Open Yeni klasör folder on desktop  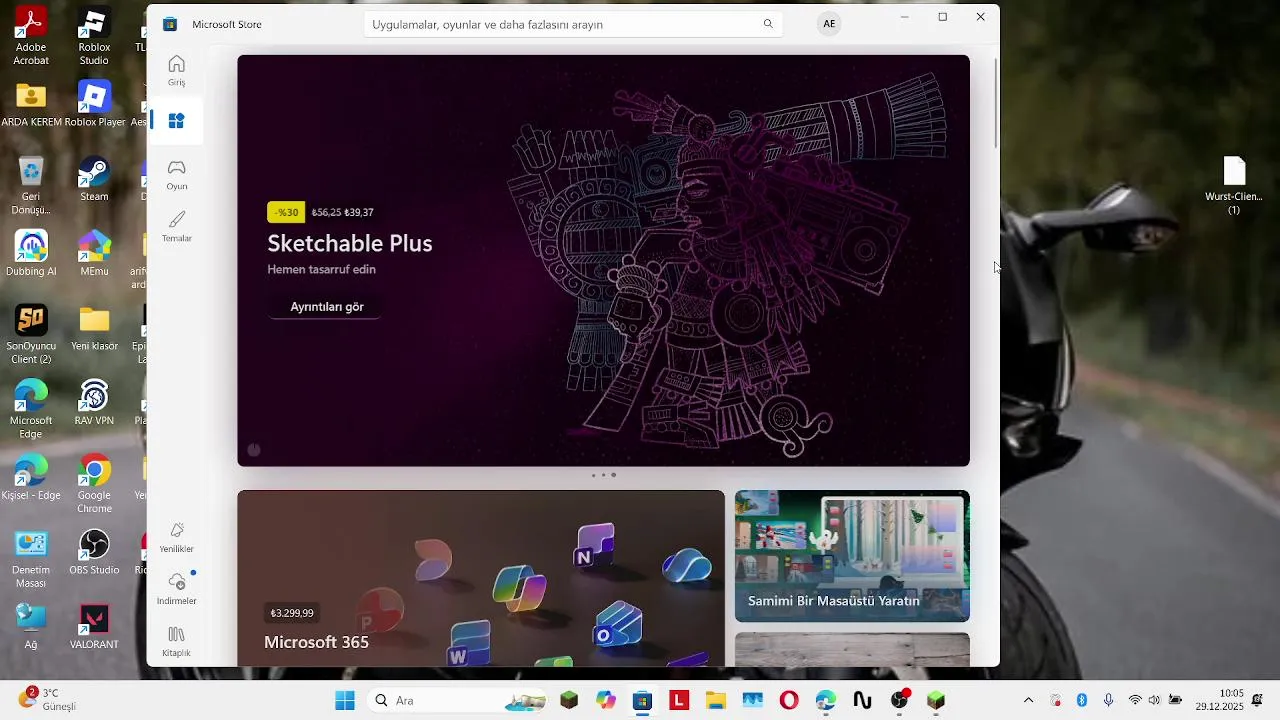[94, 328]
